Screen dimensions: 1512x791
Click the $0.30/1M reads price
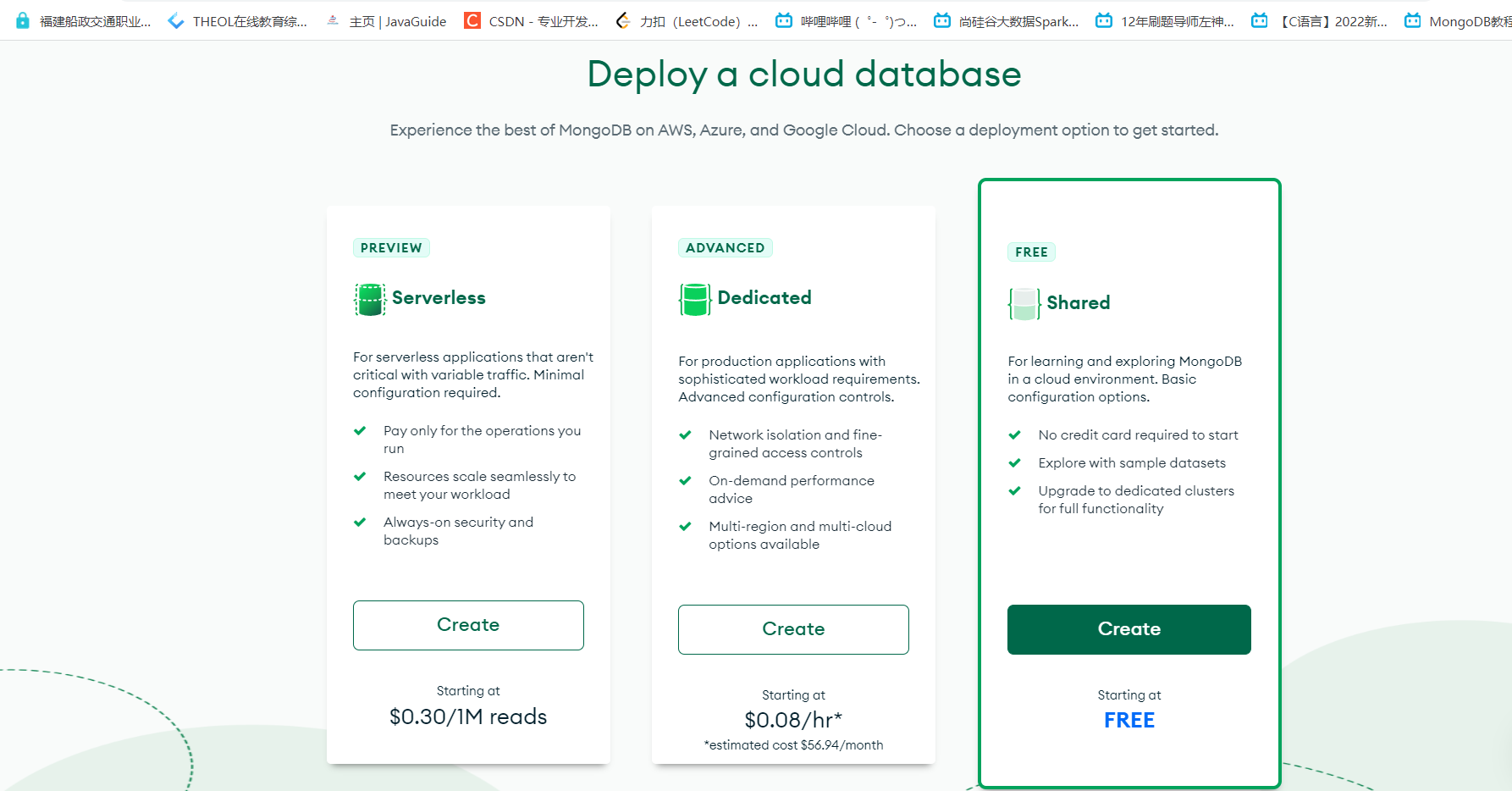468,716
